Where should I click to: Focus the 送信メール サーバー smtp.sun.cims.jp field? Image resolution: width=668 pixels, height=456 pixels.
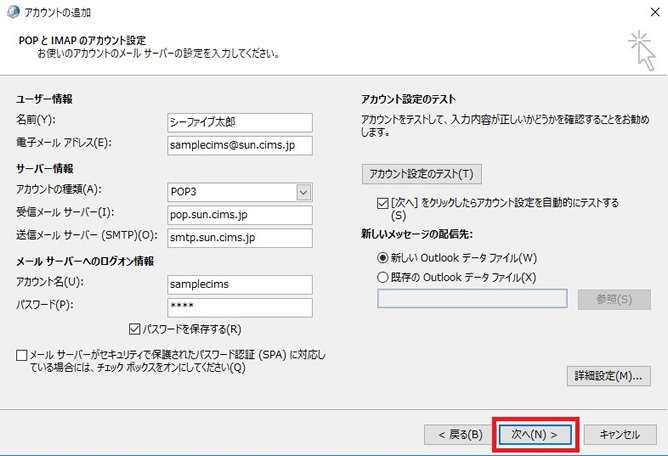[x=240, y=238]
